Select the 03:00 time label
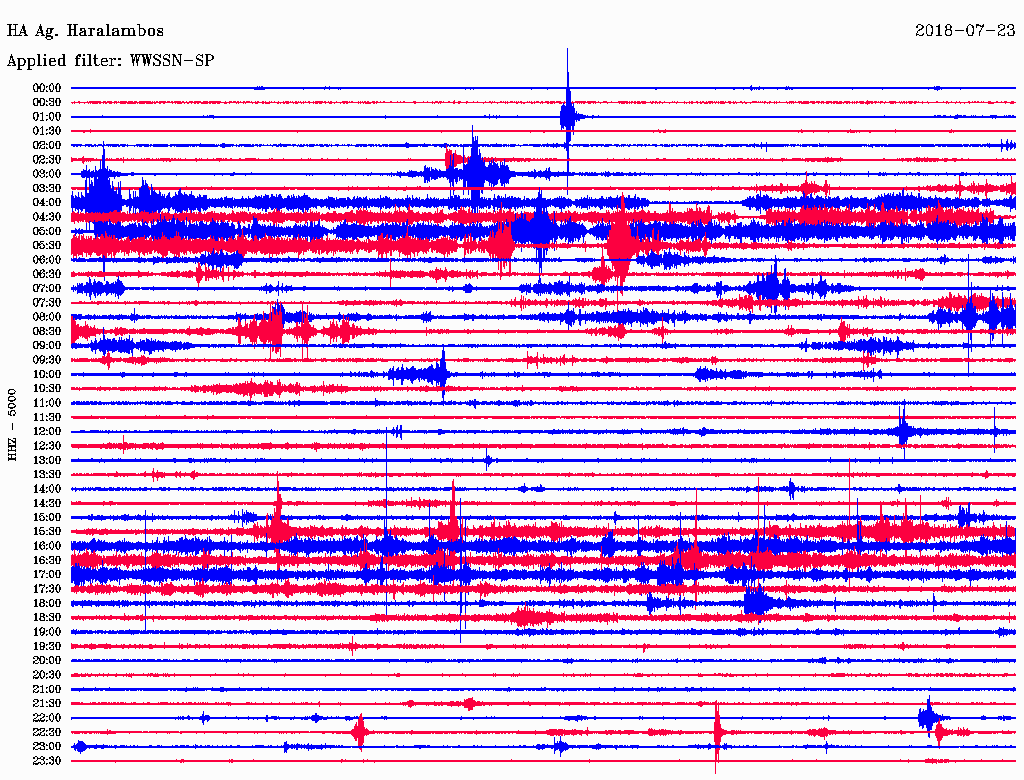The width and height of the screenshot is (1024, 780). tap(47, 174)
